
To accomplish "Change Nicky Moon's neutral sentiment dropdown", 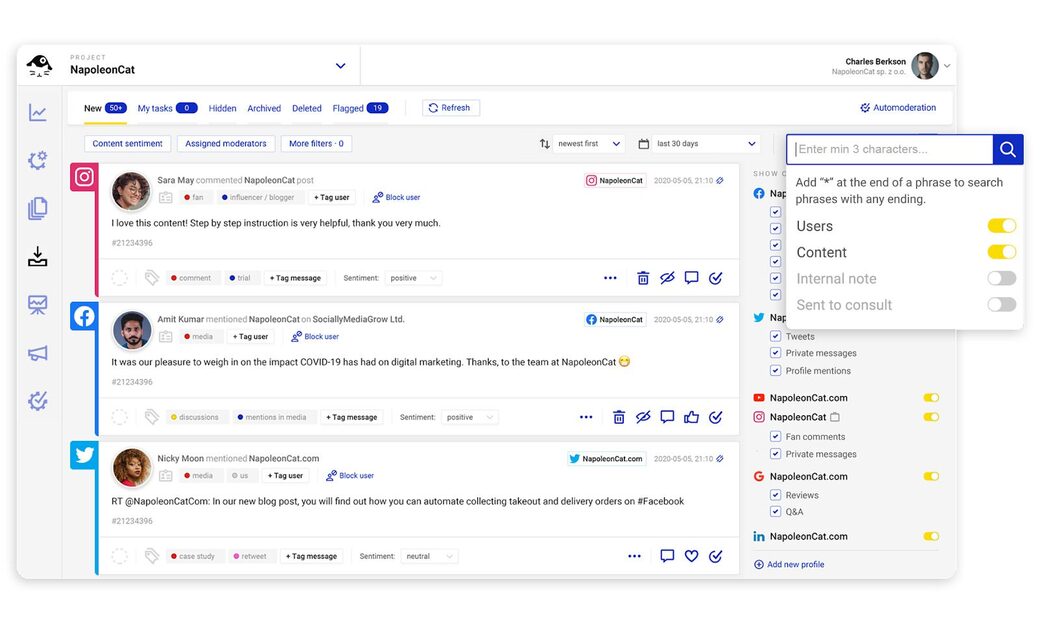I will tap(429, 556).
